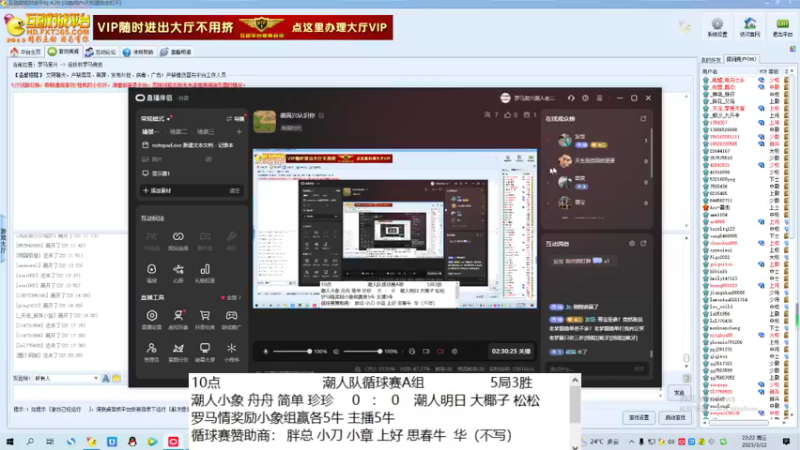
Task: Click the Exit Platform icon in platform window
Action: [783, 28]
